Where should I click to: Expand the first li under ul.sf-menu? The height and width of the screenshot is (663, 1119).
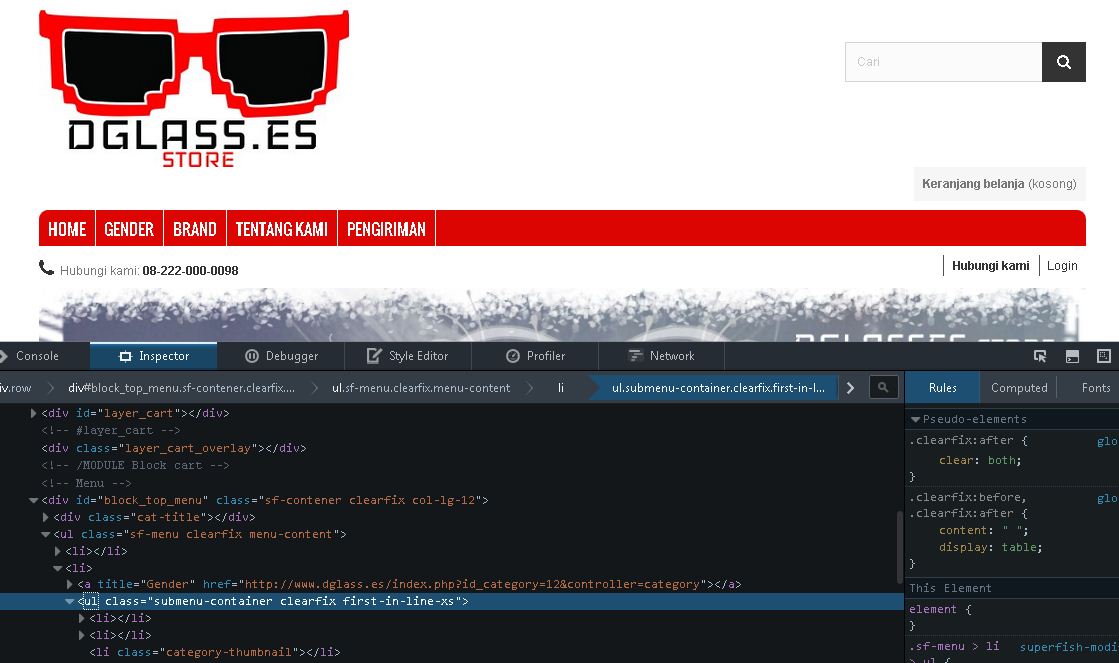(x=57, y=552)
